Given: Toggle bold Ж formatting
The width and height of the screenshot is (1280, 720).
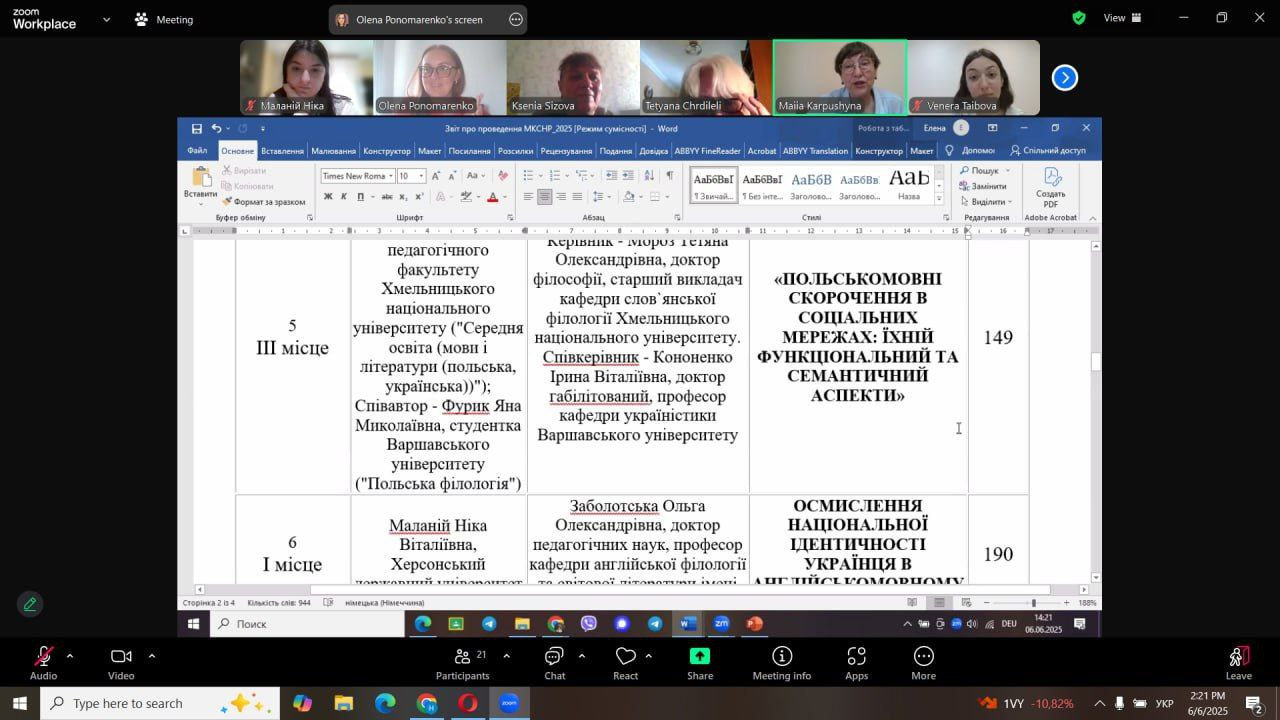Looking at the screenshot, I should click(x=328, y=197).
